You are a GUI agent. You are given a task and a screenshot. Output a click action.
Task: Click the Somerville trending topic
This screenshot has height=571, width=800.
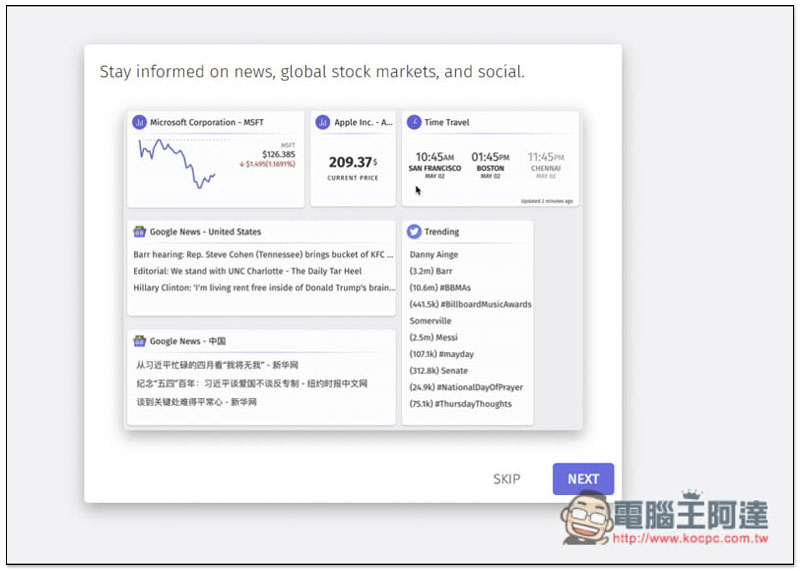tap(430, 321)
